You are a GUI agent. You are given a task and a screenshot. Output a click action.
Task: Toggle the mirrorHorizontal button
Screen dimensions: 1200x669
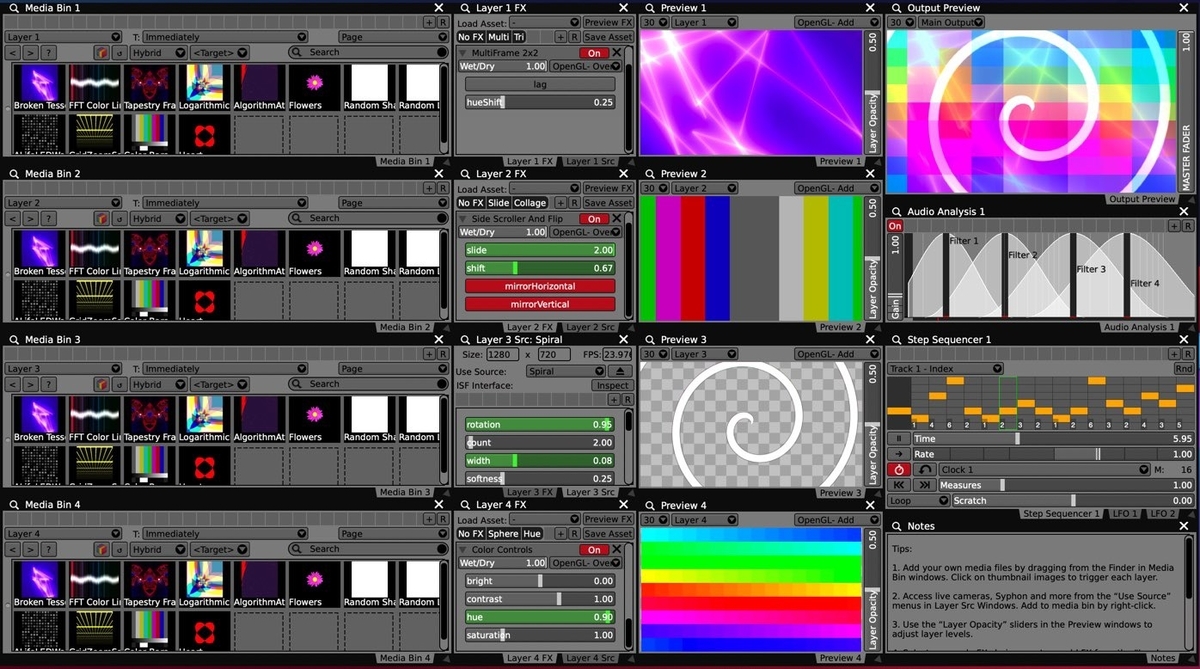(x=540, y=286)
